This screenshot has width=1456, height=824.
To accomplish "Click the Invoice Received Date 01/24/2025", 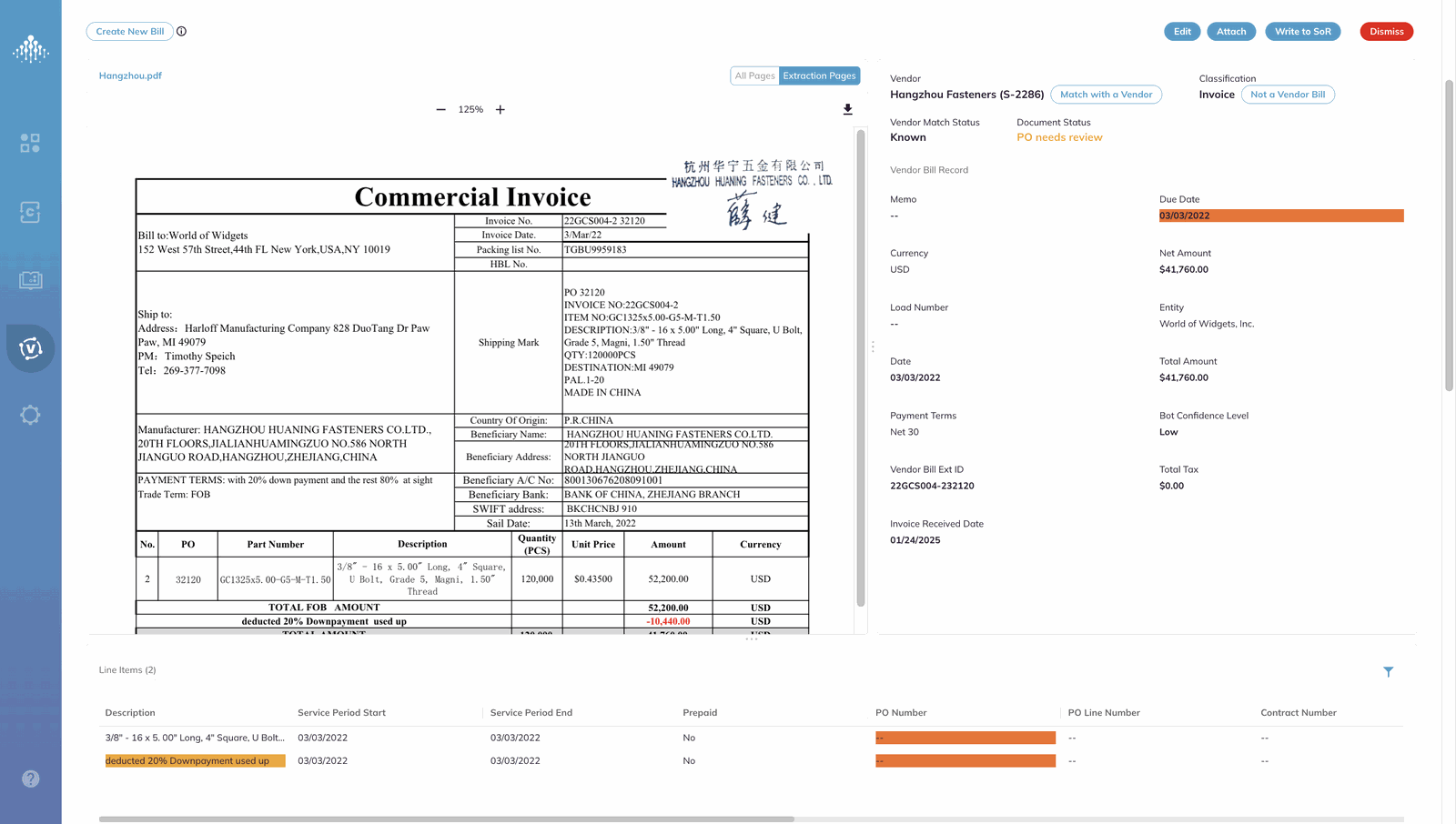I will pos(915,540).
